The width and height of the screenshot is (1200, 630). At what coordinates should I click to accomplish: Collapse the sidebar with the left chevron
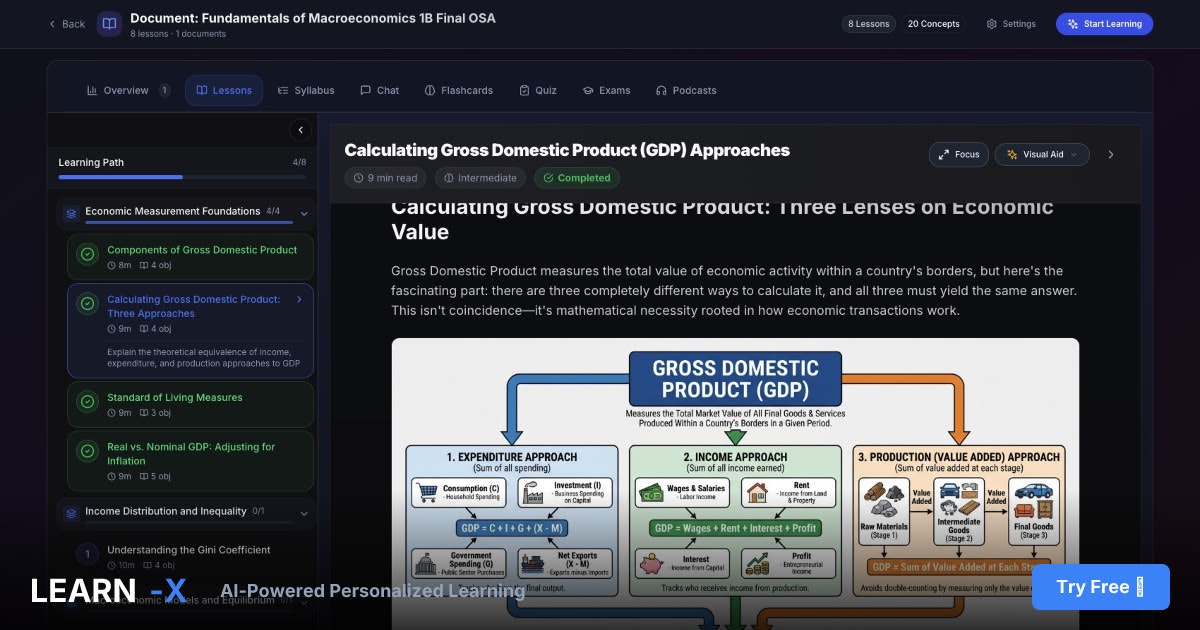pyautogui.click(x=300, y=129)
